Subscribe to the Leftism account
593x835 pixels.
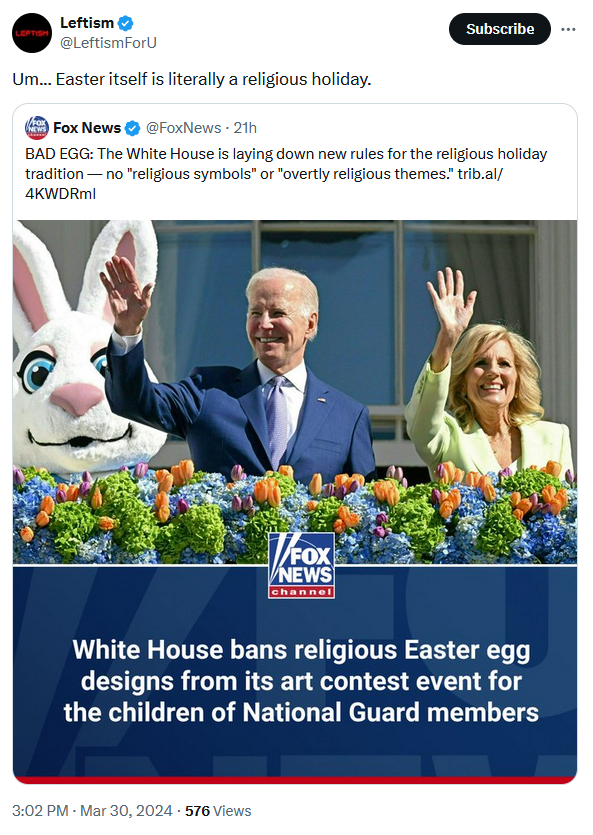pyautogui.click(x=500, y=29)
